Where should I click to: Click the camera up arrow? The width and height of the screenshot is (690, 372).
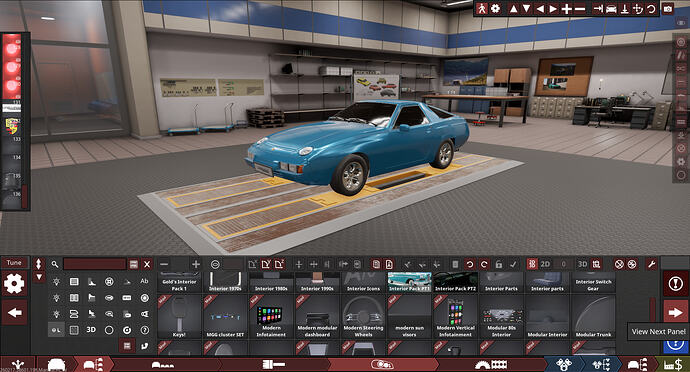(513, 8)
